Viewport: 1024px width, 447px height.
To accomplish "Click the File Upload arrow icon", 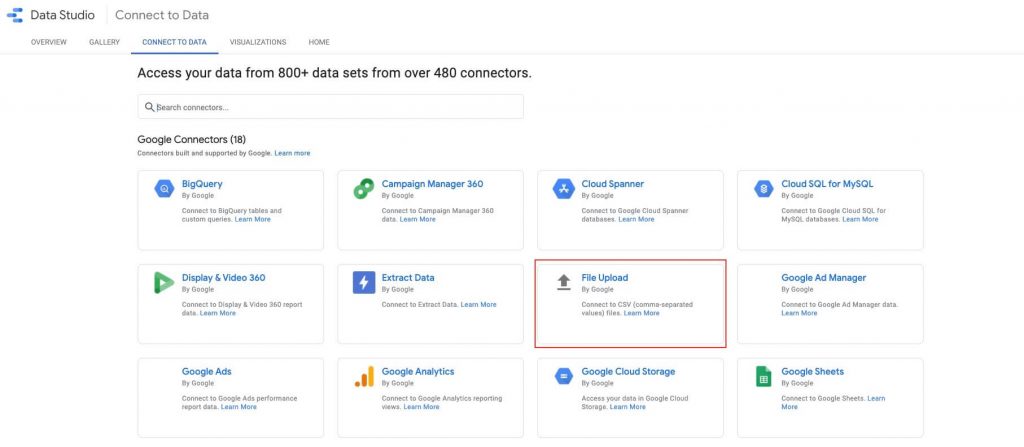I will click(x=564, y=282).
